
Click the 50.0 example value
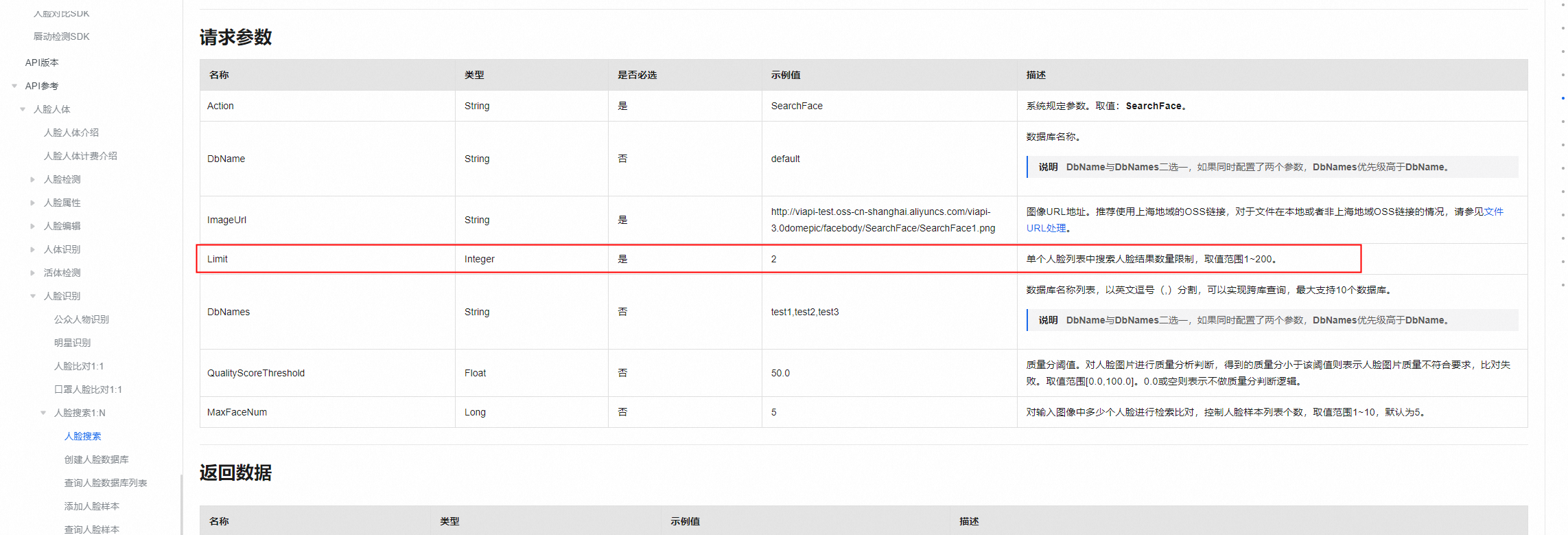coord(780,373)
